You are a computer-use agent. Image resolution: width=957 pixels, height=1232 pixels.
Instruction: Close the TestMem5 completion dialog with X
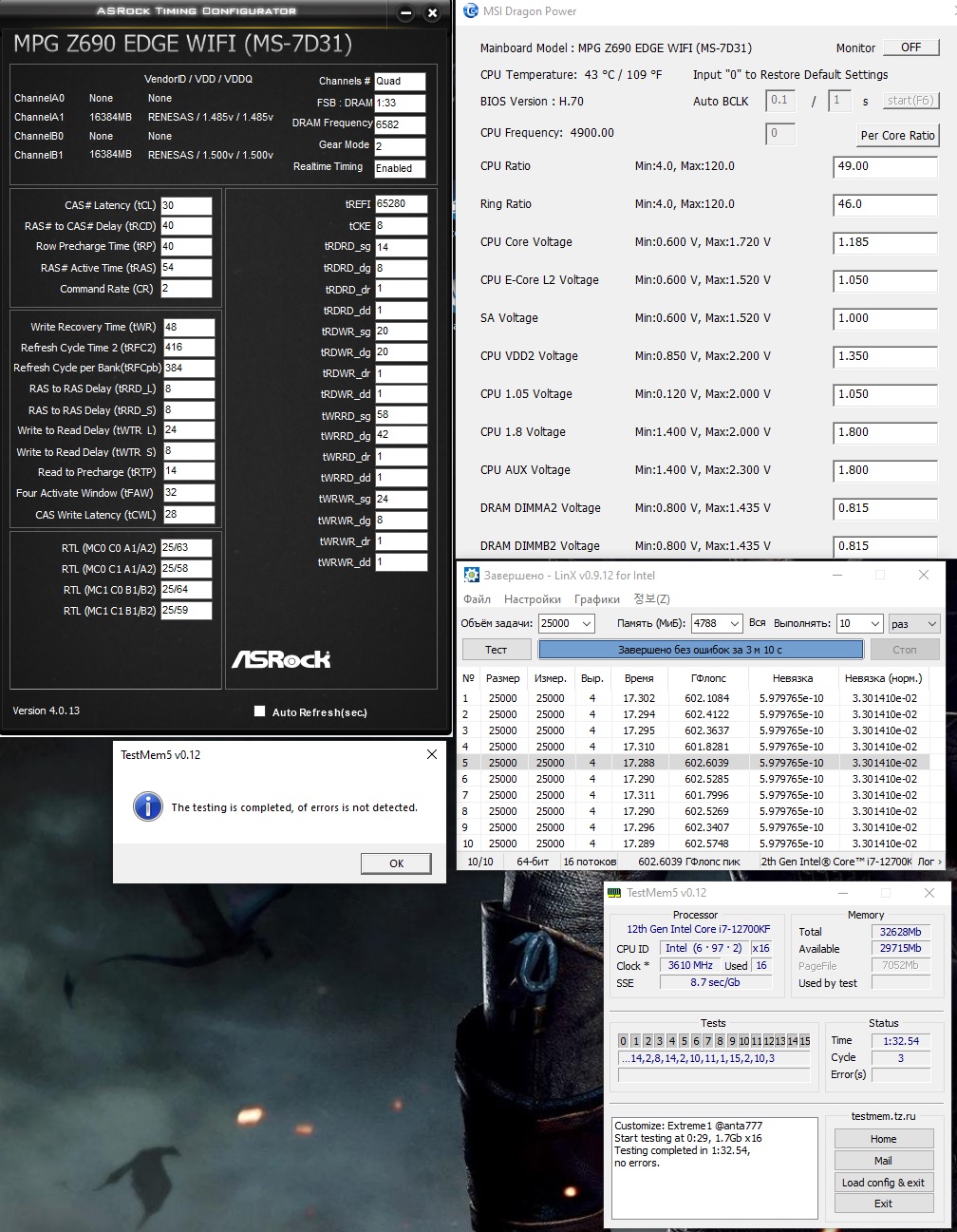(x=432, y=754)
